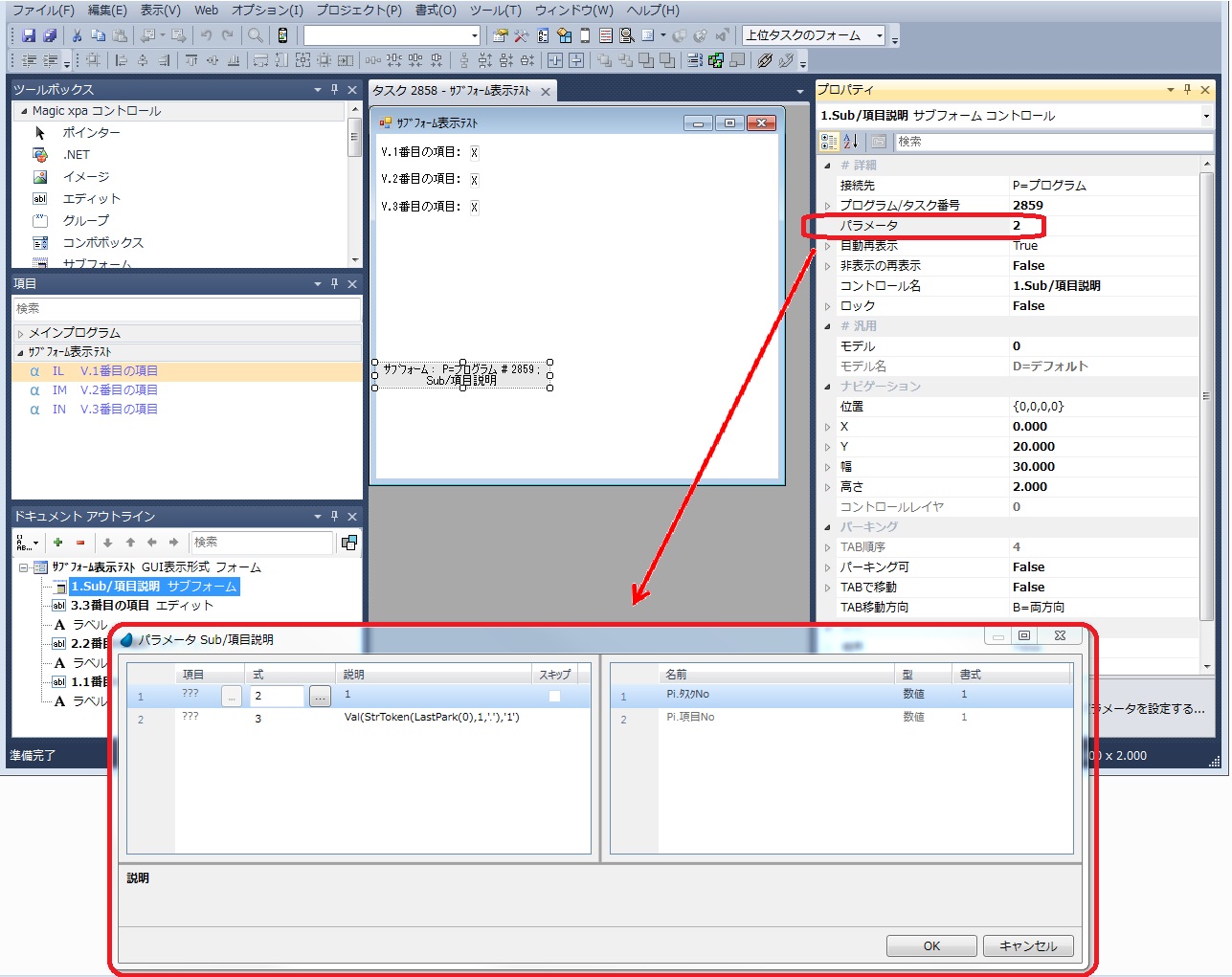Click the mobile device preview icon
This screenshot has width=1232, height=977.
point(282,35)
